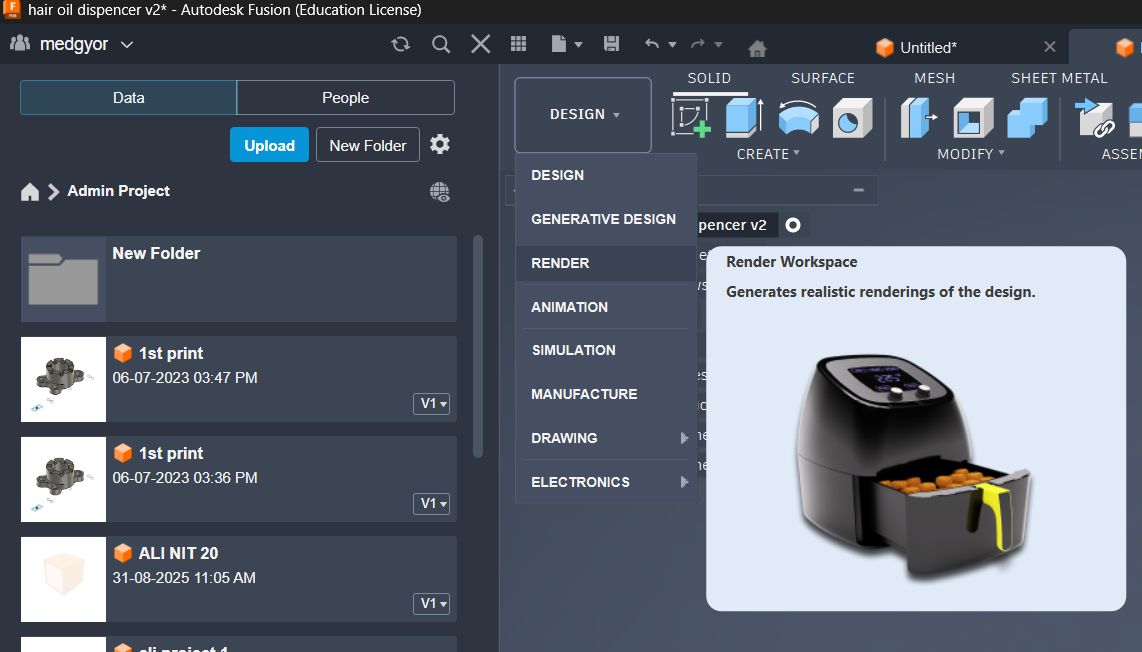Image resolution: width=1142 pixels, height=652 pixels.
Task: Open the SOLID ribbon tab
Action: coord(709,78)
